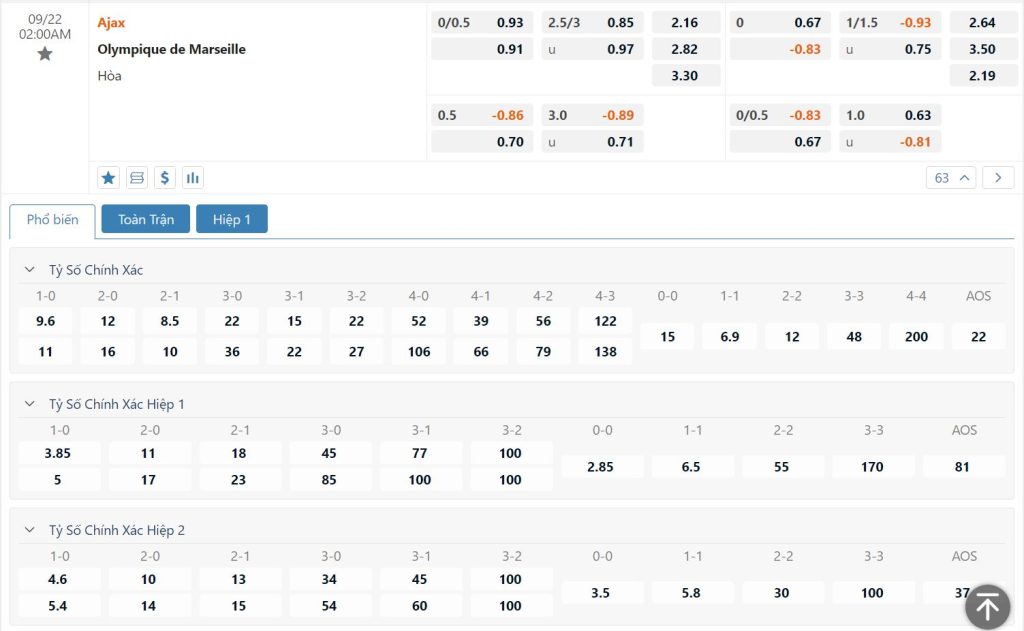Select the draw odds 3.30
1024x631 pixels.
pyautogui.click(x=685, y=75)
